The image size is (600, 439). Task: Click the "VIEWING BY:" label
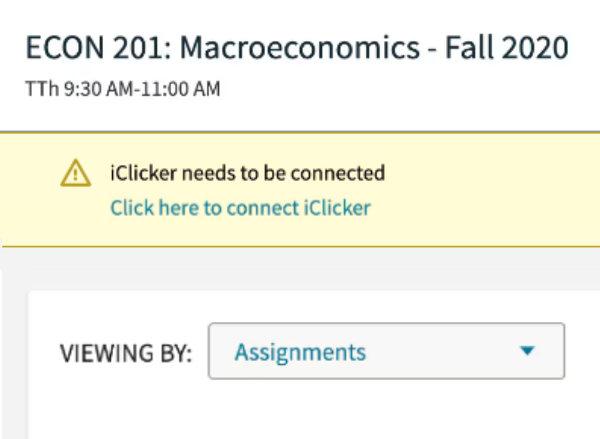click(x=126, y=353)
